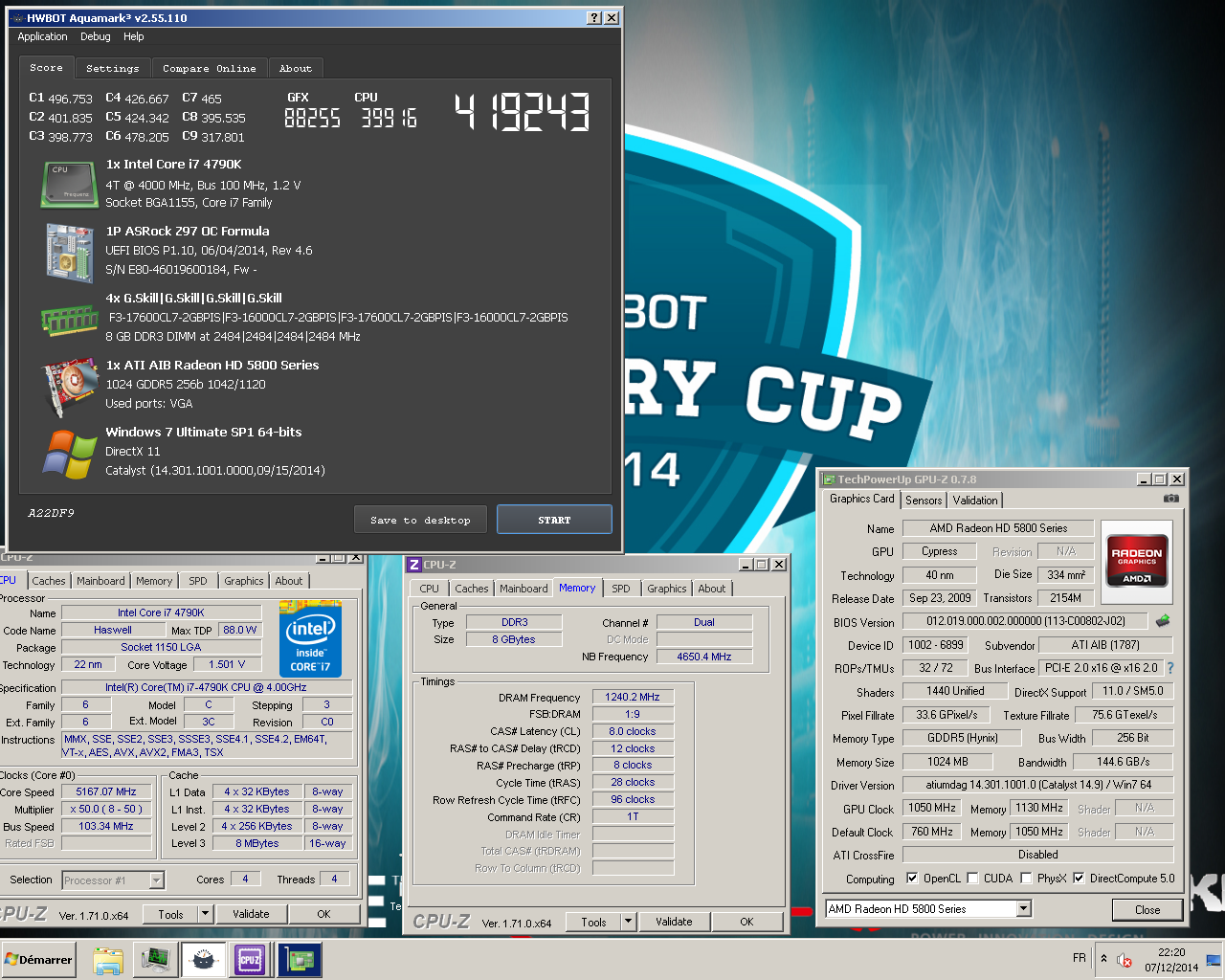Screen dimensions: 1225x980
Task: Click the network tray icon
Action: click(1213, 960)
